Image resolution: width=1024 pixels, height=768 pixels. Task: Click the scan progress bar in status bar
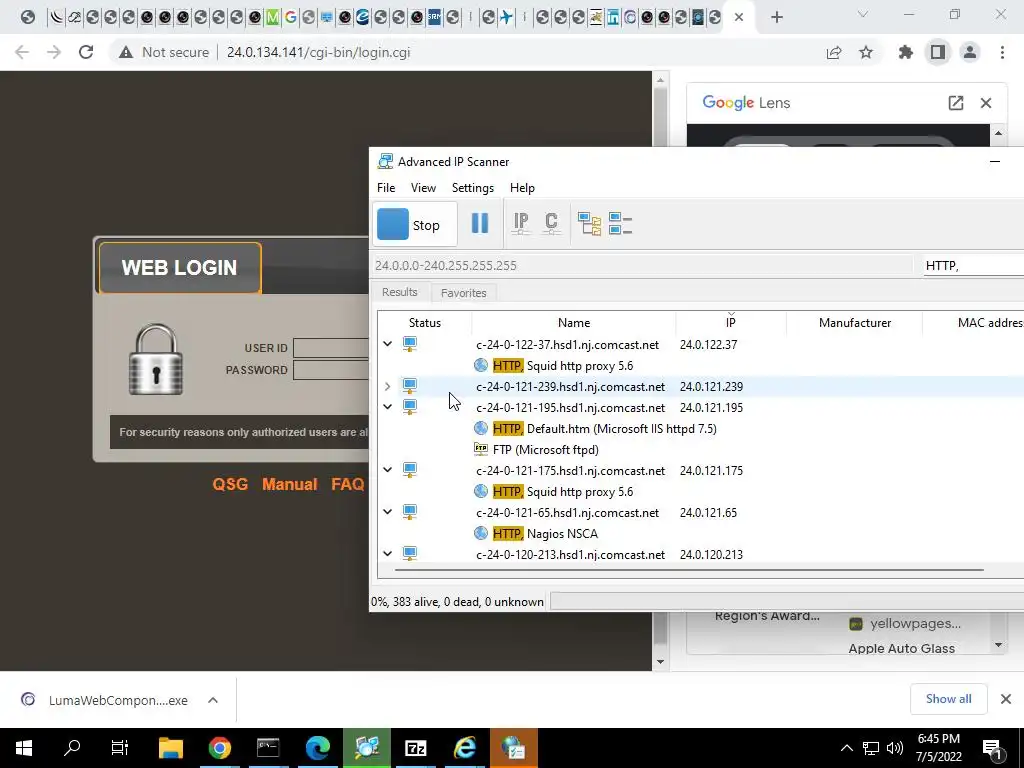[787, 601]
